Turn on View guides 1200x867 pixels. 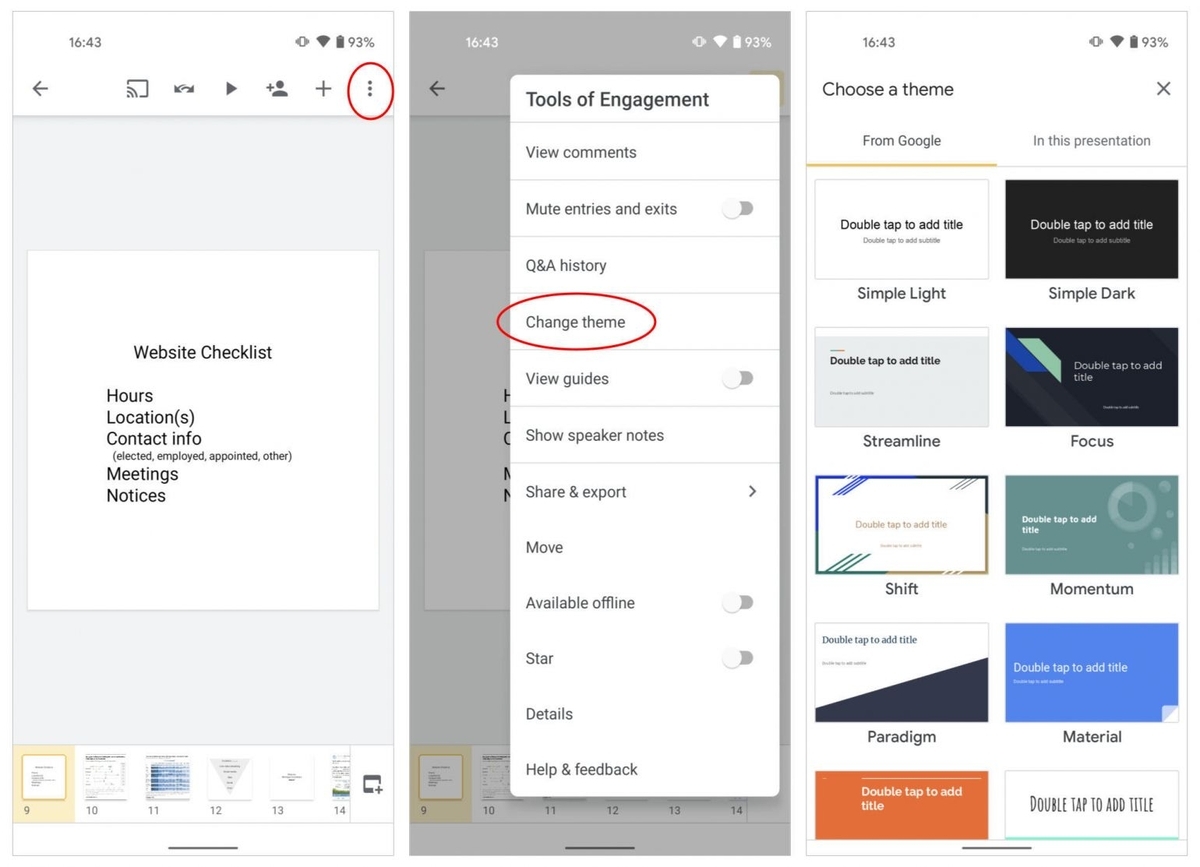coord(738,378)
